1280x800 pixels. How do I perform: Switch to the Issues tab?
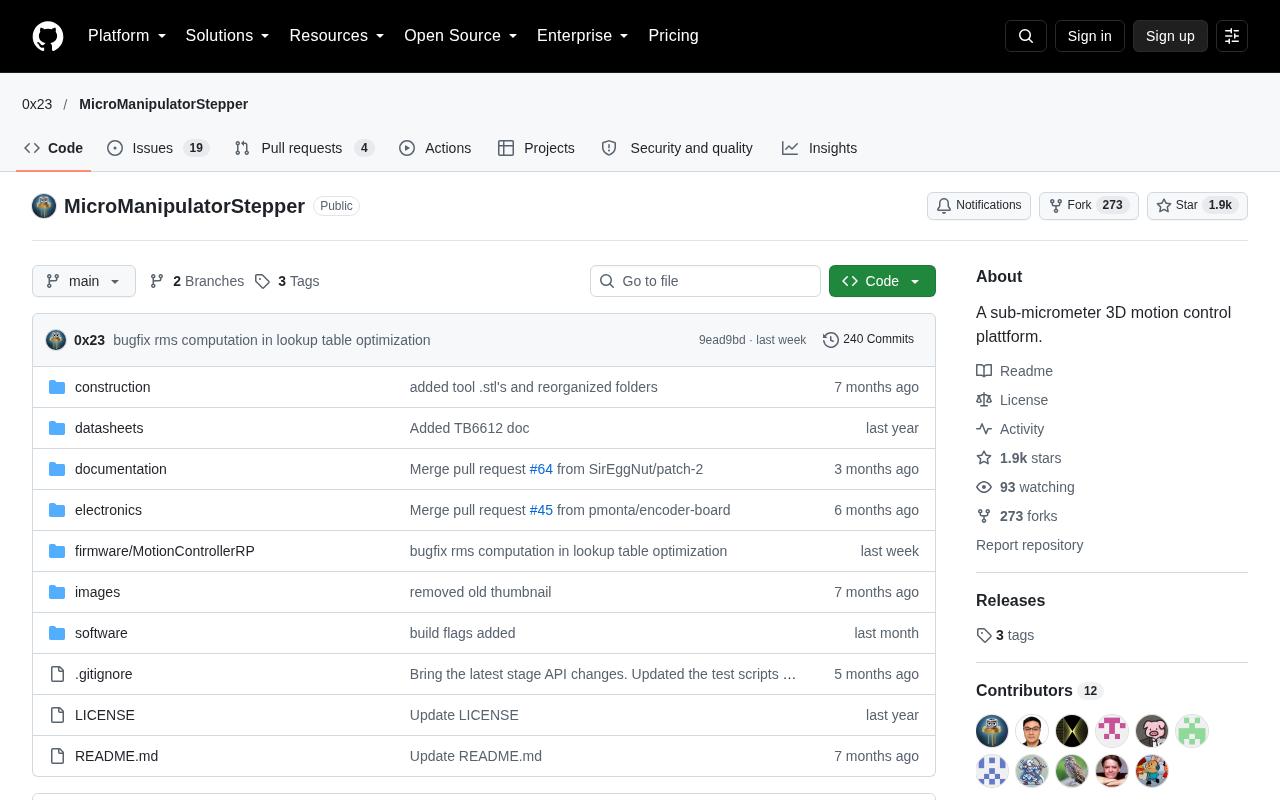[x=158, y=148]
